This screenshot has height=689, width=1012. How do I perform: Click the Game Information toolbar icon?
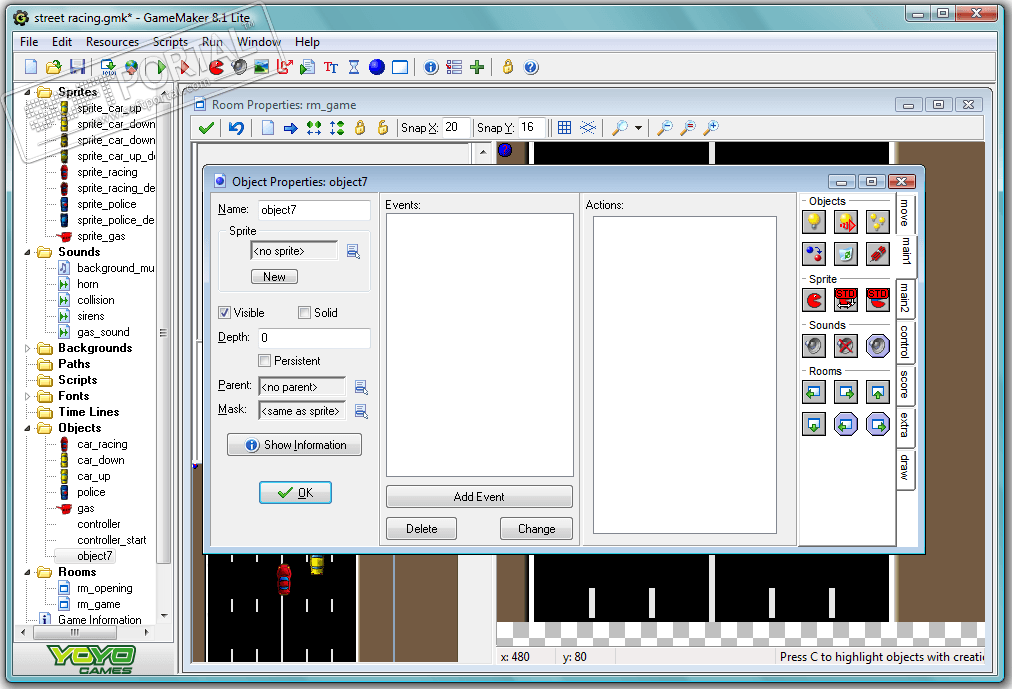pyautogui.click(x=431, y=67)
